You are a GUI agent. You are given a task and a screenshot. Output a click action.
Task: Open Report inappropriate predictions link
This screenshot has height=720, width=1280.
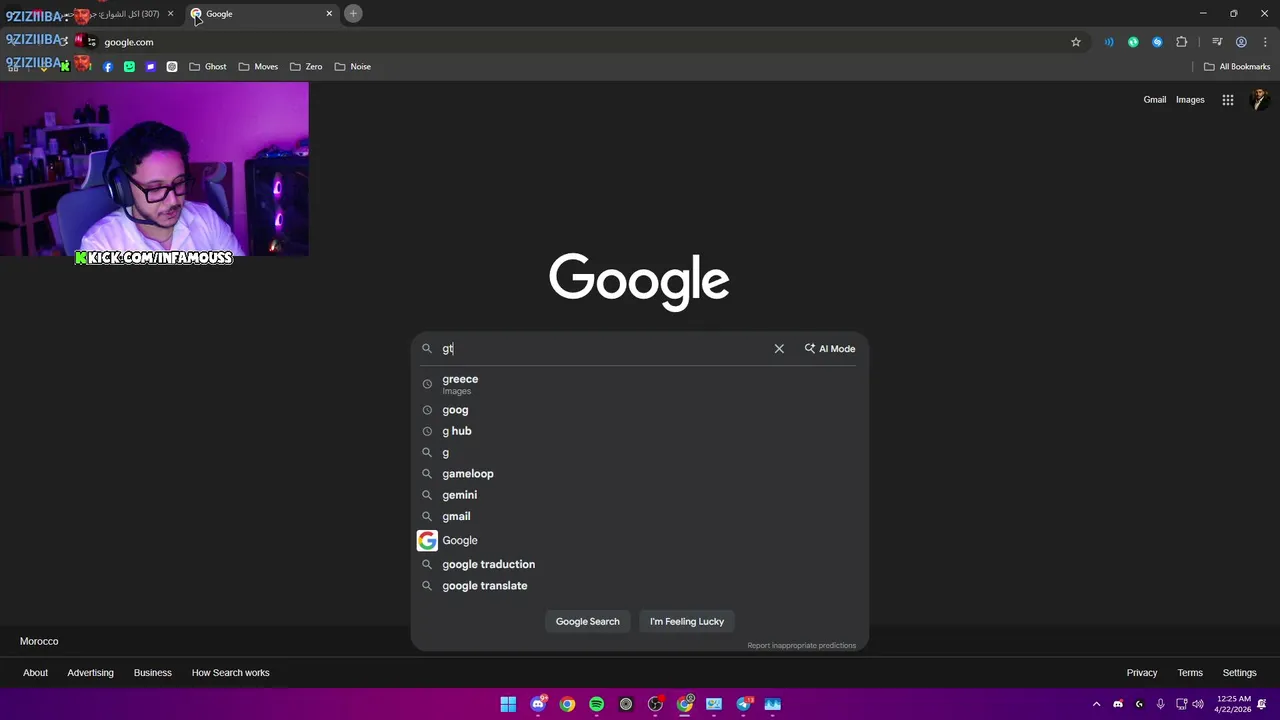(x=801, y=645)
